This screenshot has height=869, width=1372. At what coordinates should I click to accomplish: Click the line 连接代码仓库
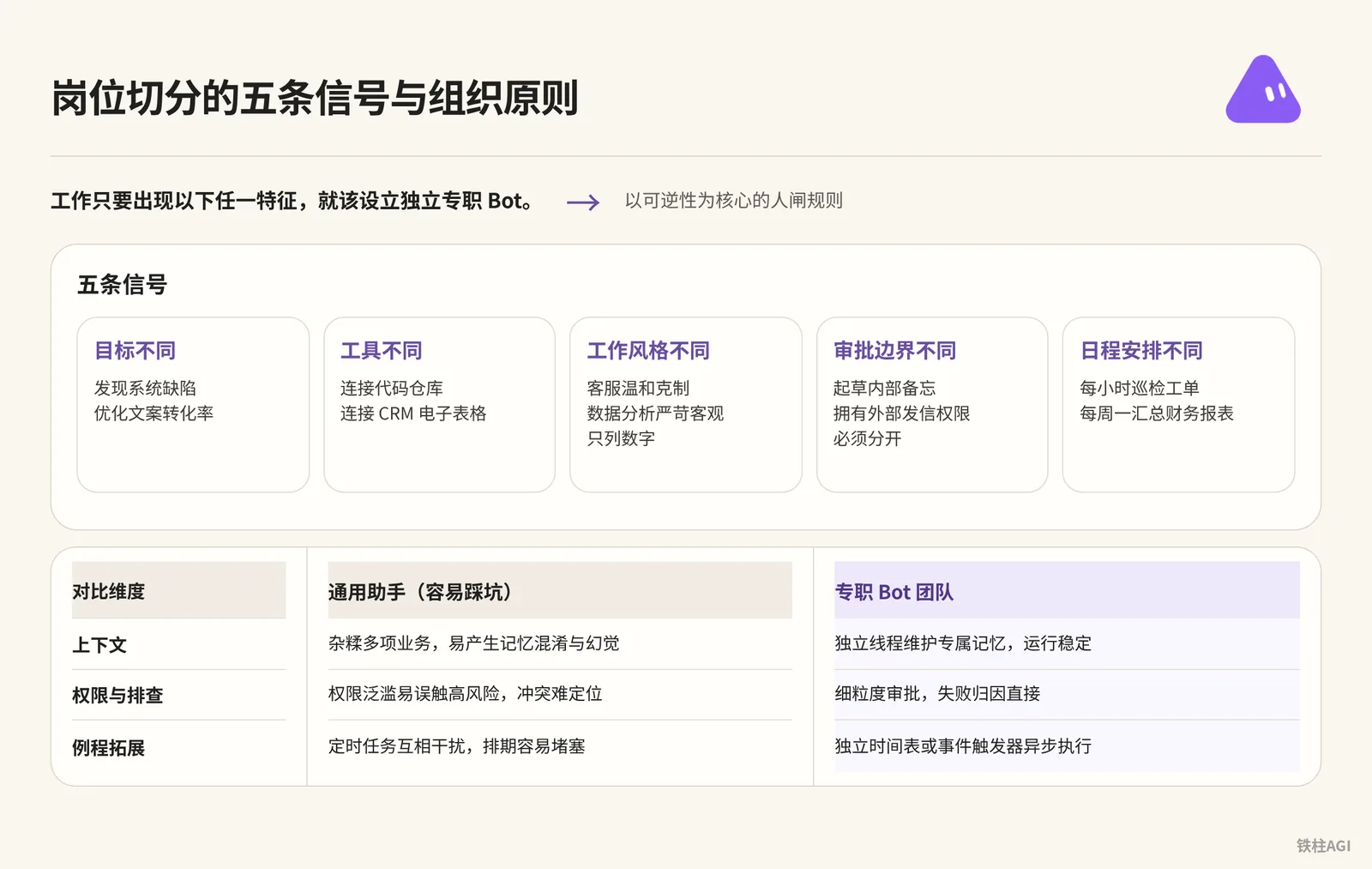(392, 389)
